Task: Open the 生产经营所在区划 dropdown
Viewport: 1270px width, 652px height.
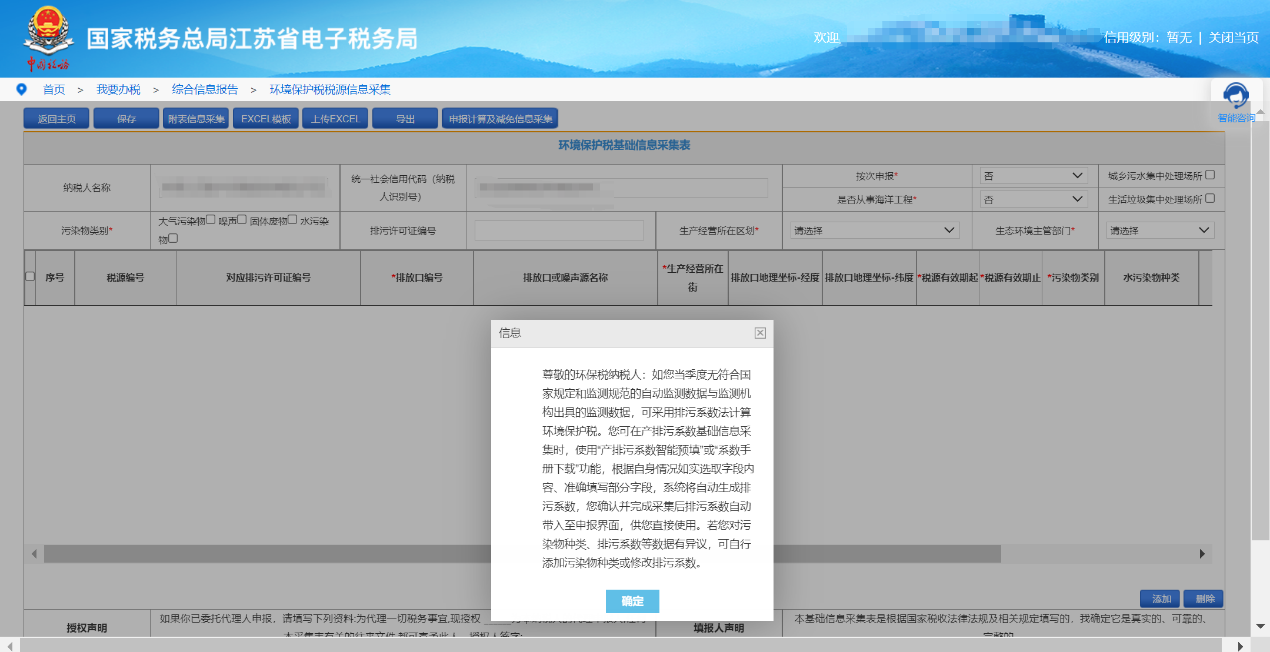Action: 874,230
